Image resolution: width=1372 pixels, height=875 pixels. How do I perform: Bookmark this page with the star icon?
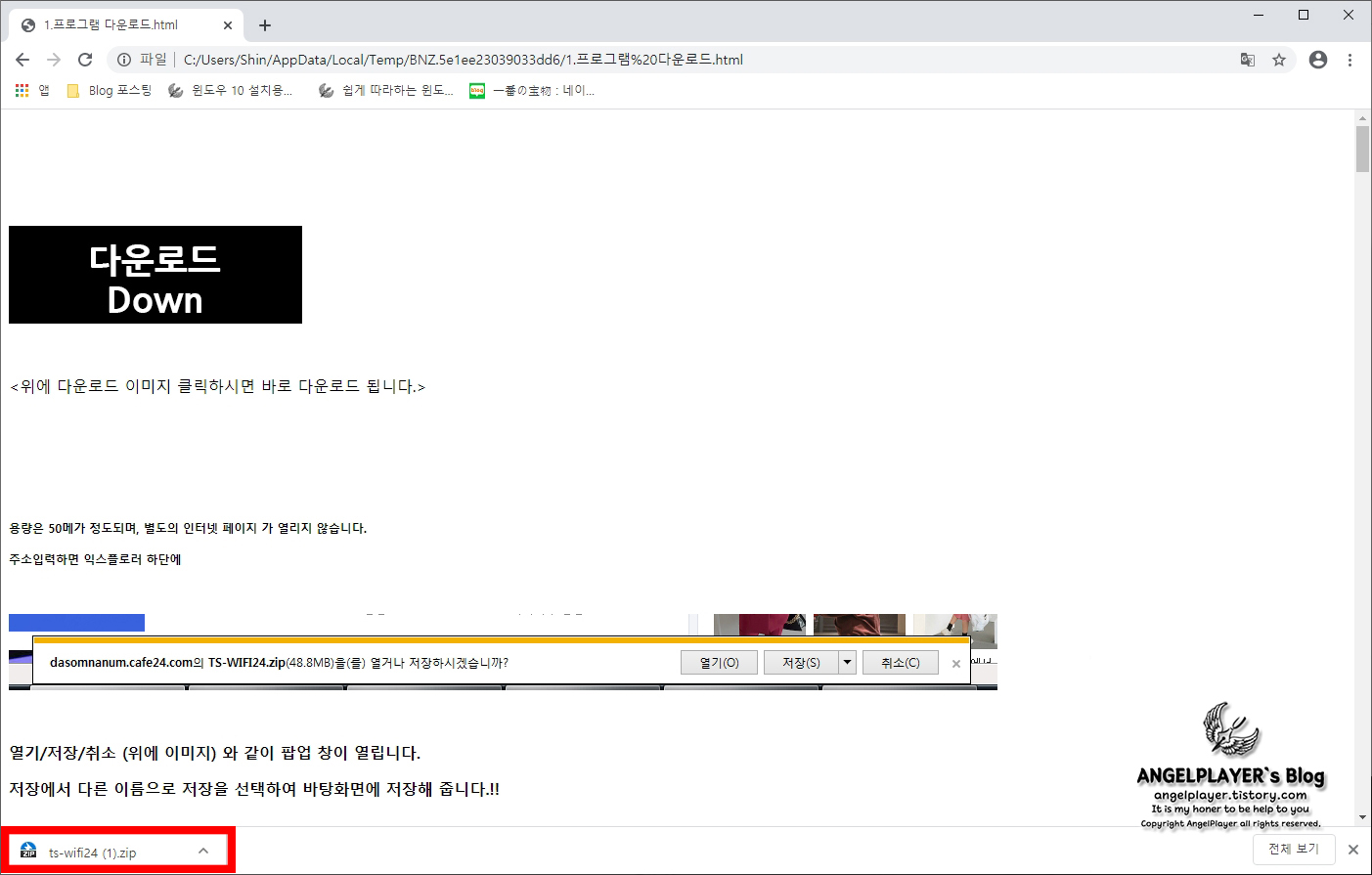point(1278,60)
